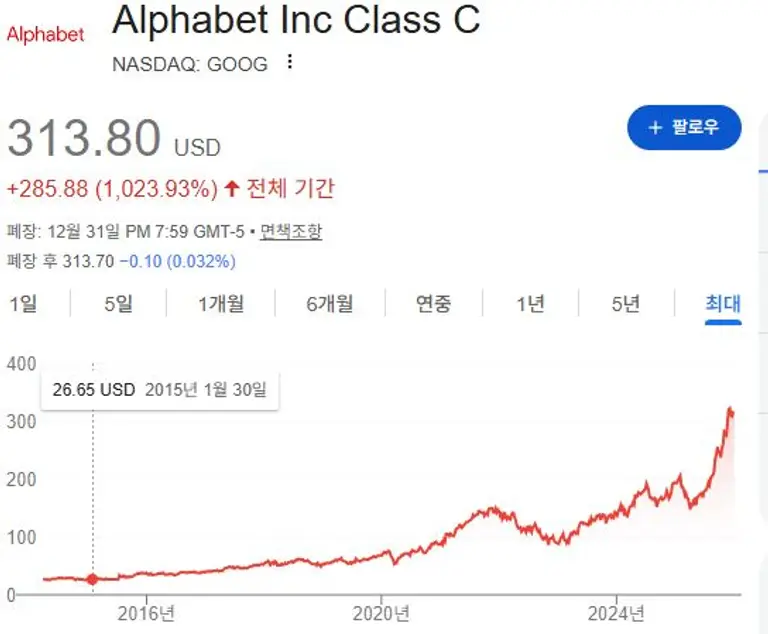Click the NASDAQ: GOOG ticker text
Viewport: 768px width, 634px height.
[x=189, y=64]
